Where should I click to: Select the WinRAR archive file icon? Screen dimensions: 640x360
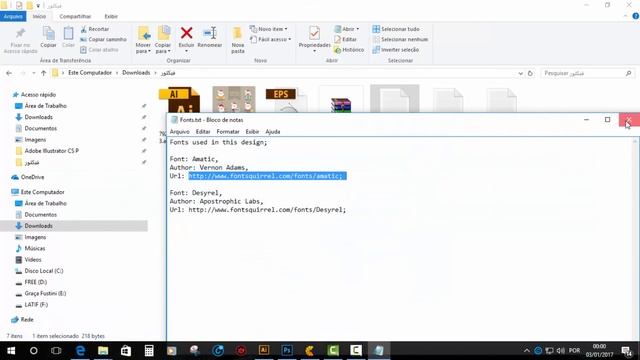pyautogui.click(x=341, y=104)
